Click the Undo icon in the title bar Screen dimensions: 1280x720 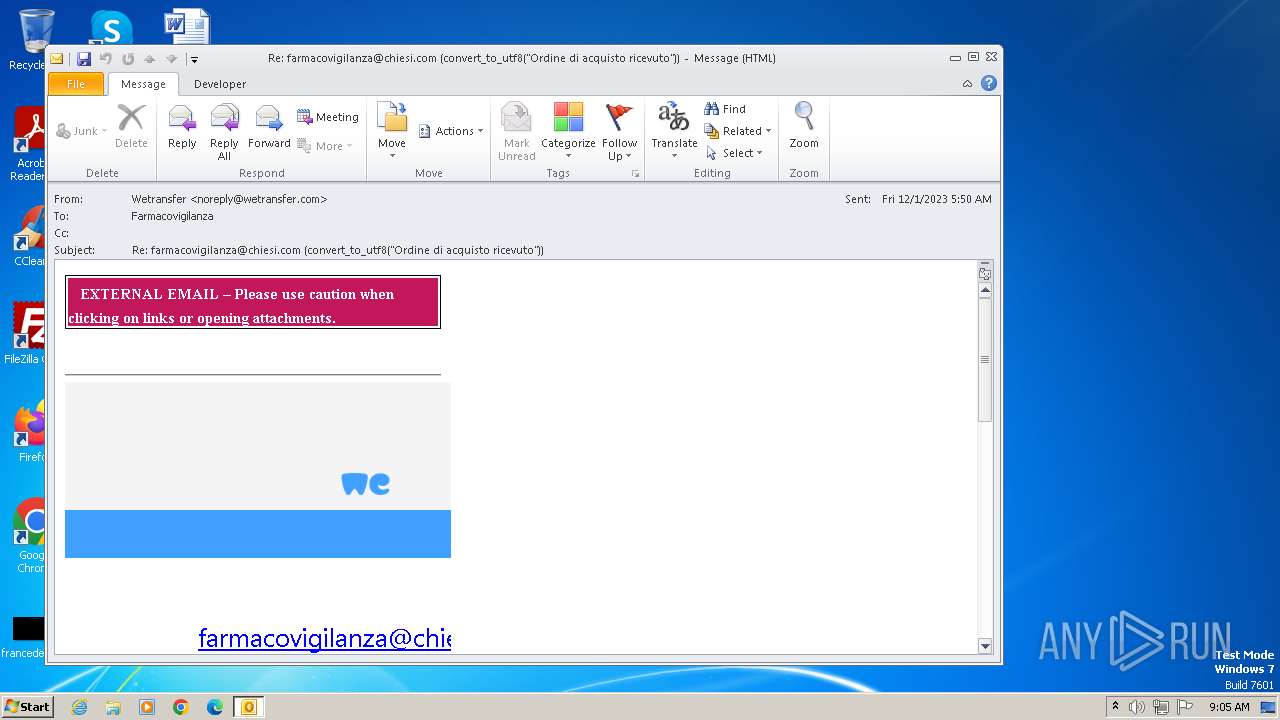[105, 59]
